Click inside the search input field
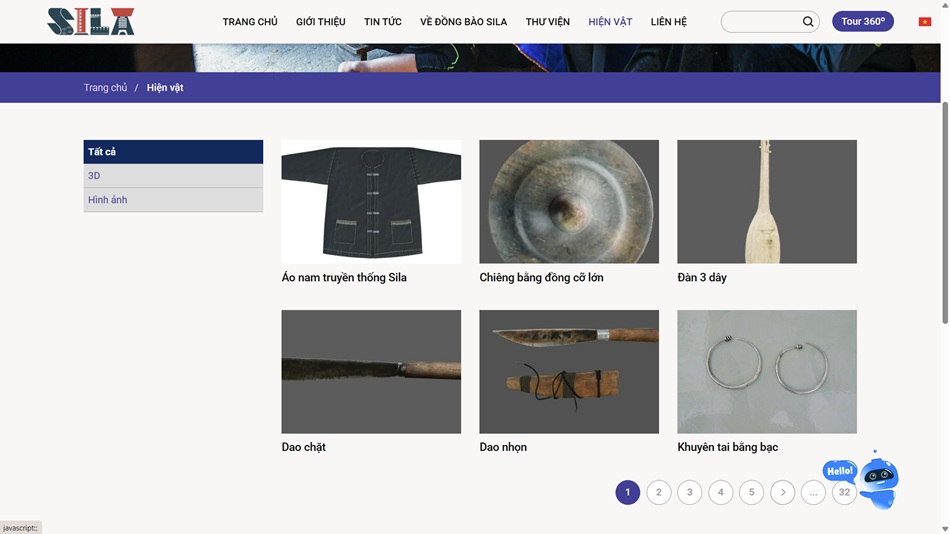The height and width of the screenshot is (534, 950). point(760,22)
